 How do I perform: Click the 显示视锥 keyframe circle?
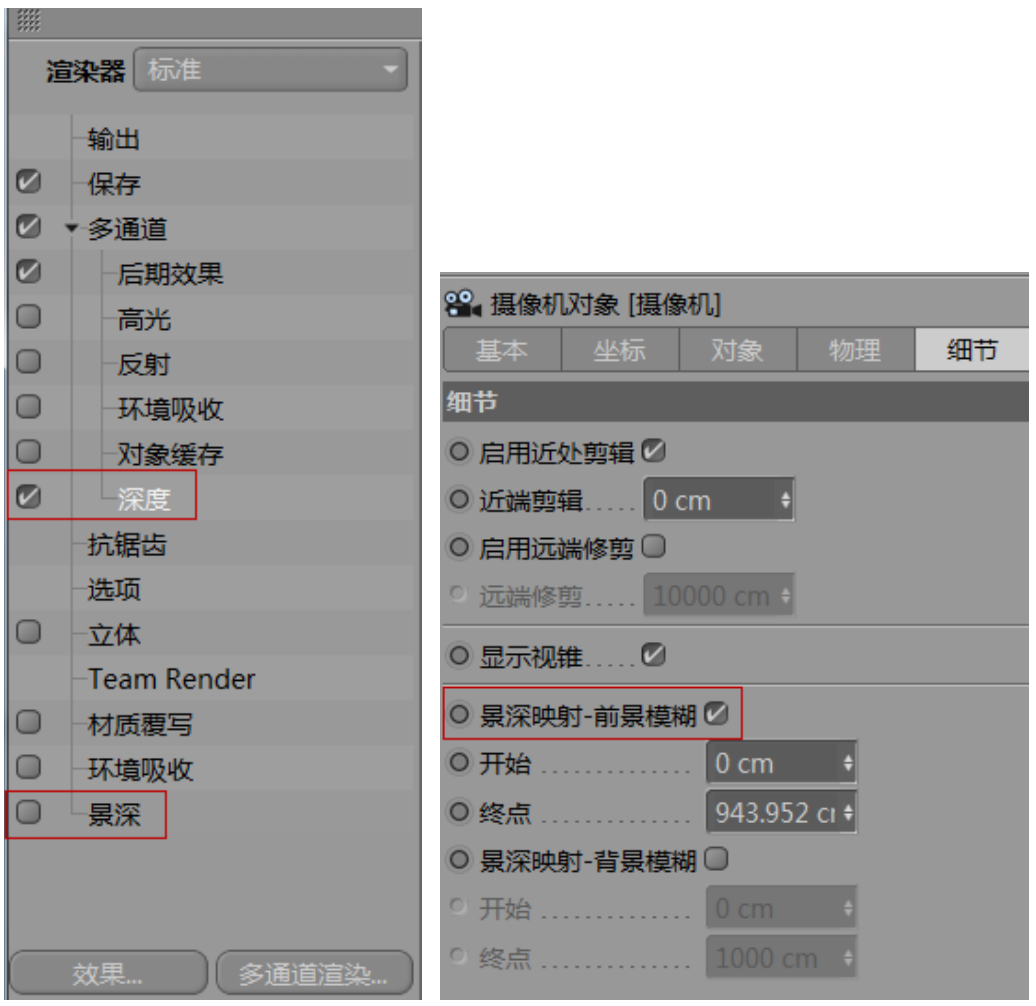click(459, 655)
